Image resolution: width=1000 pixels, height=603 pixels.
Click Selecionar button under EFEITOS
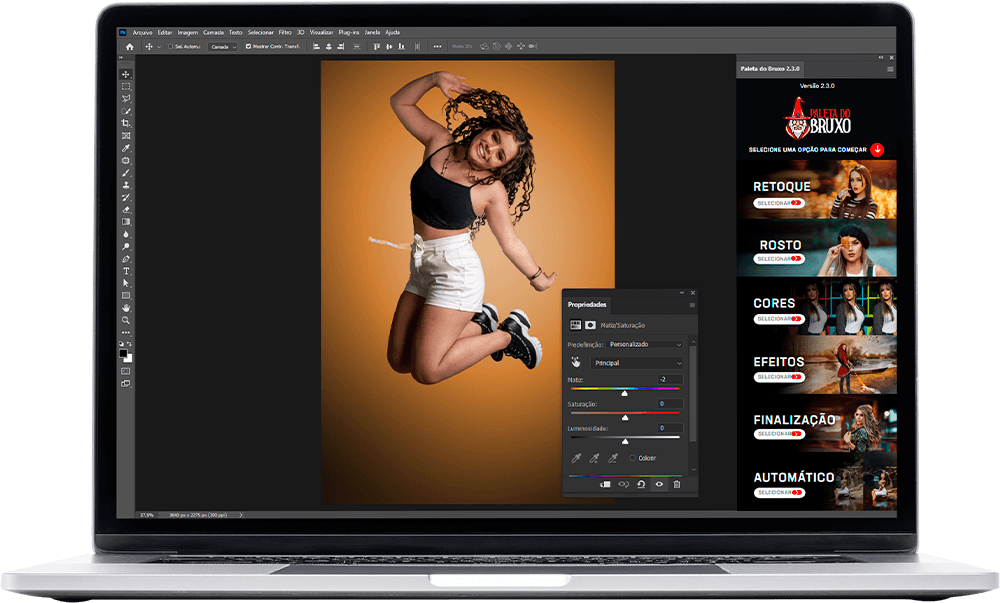(x=779, y=377)
